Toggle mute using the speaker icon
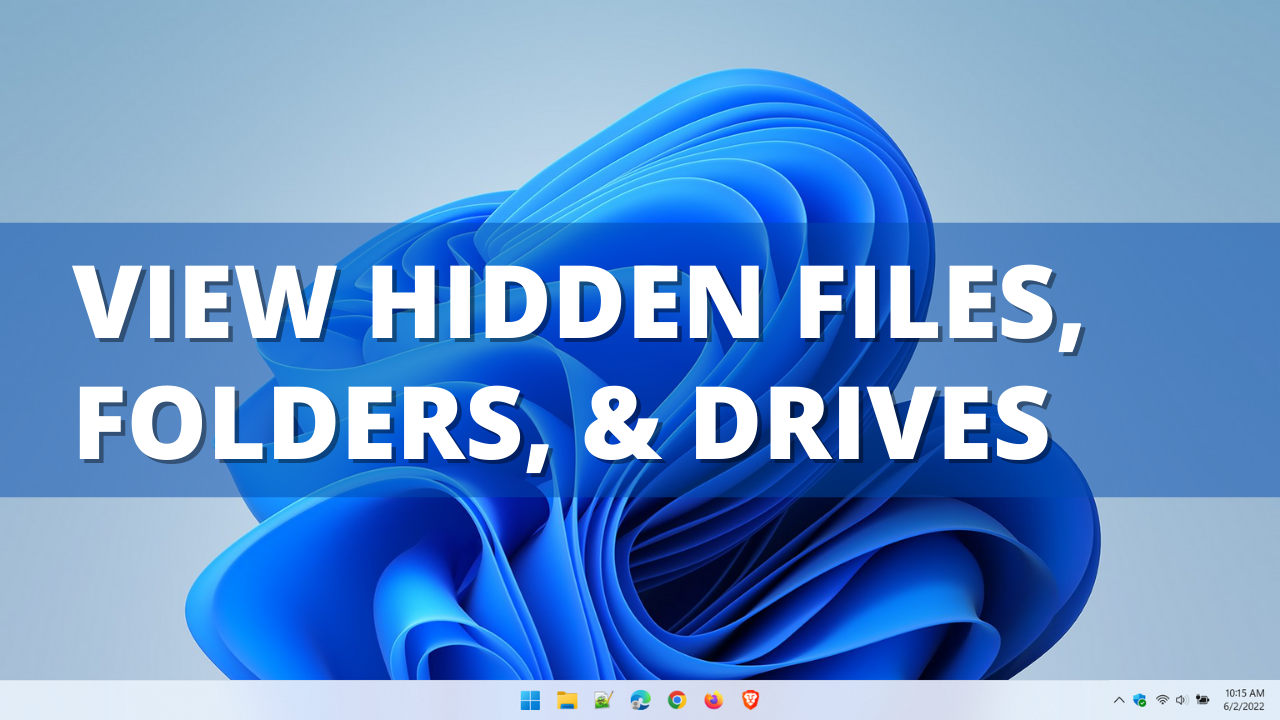This screenshot has width=1280, height=720. click(x=1182, y=700)
